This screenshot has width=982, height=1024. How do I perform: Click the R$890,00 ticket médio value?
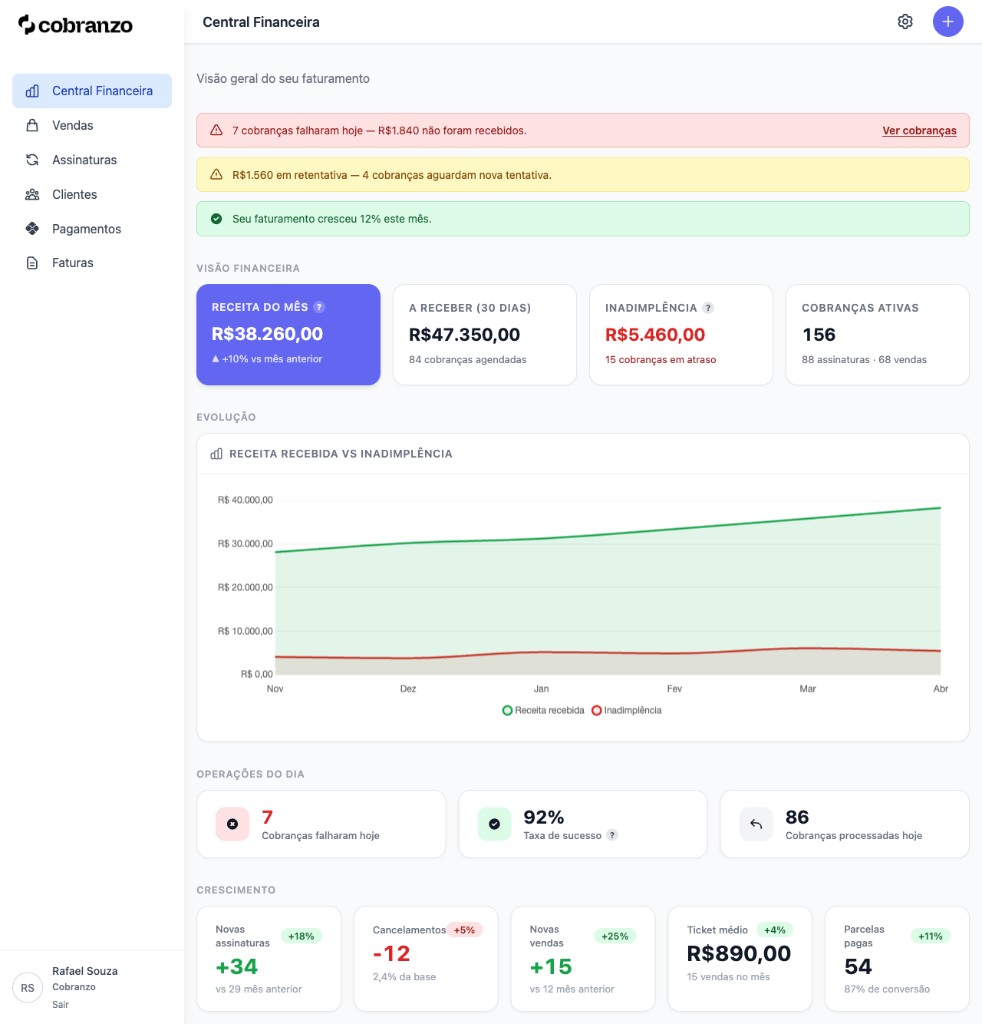[738, 953]
